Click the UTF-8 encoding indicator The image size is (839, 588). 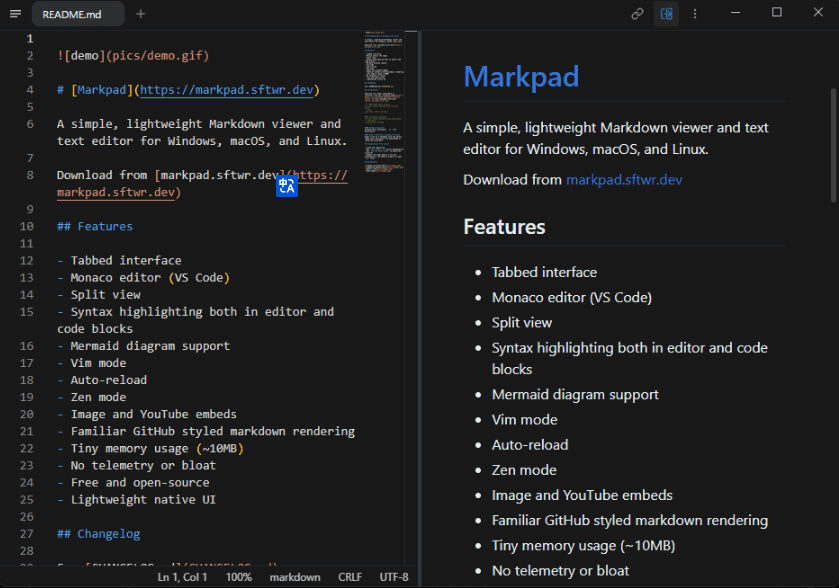394,577
